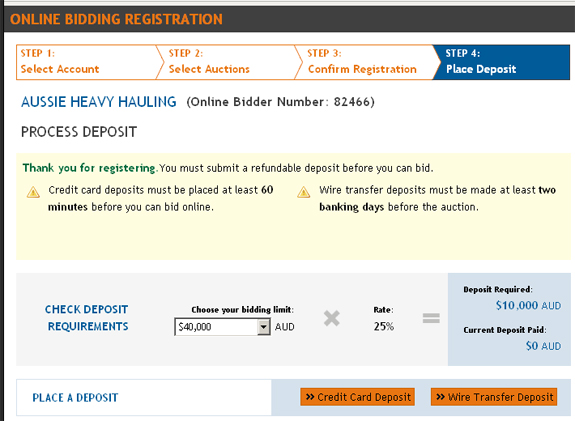Click the Online Bidder Number 82466 text

pyautogui.click(x=281, y=102)
